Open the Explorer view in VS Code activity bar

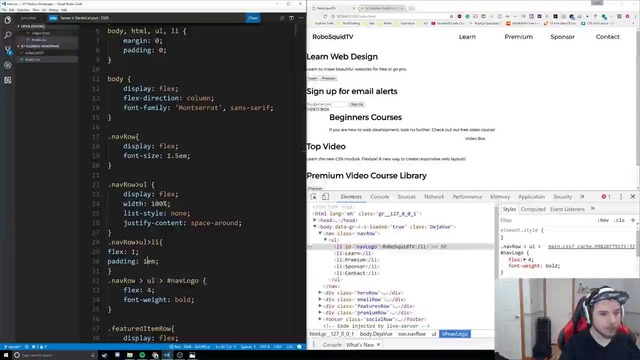click(7, 20)
